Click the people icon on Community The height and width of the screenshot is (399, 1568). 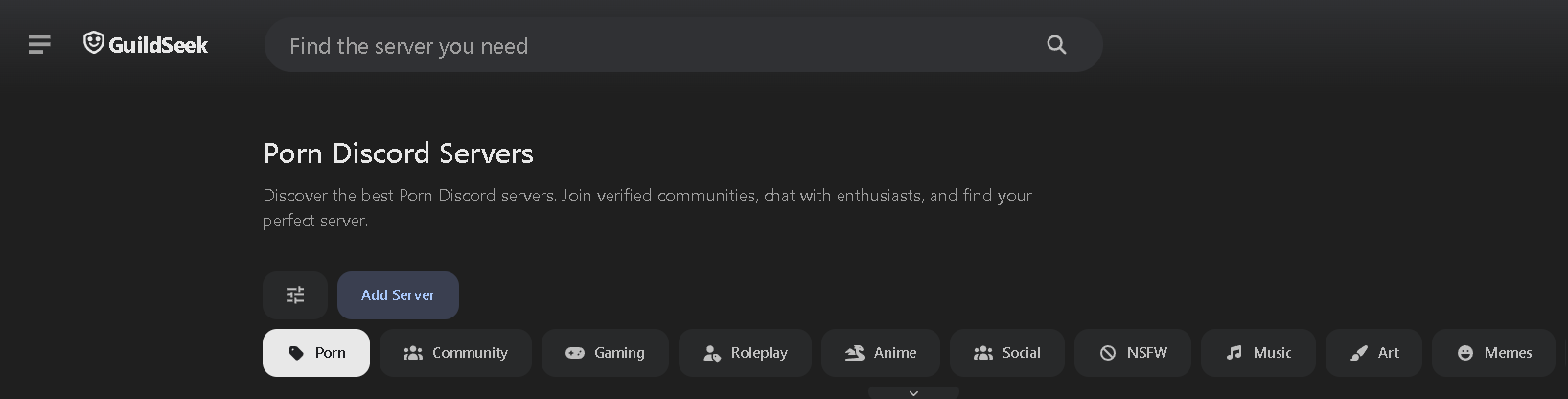(x=413, y=353)
